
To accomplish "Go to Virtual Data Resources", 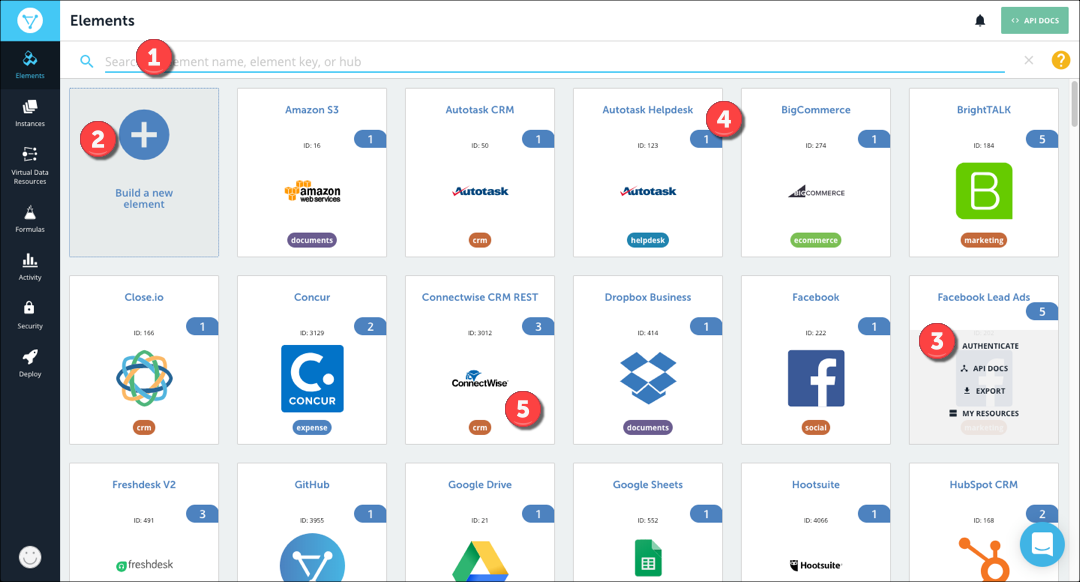I will click(30, 165).
